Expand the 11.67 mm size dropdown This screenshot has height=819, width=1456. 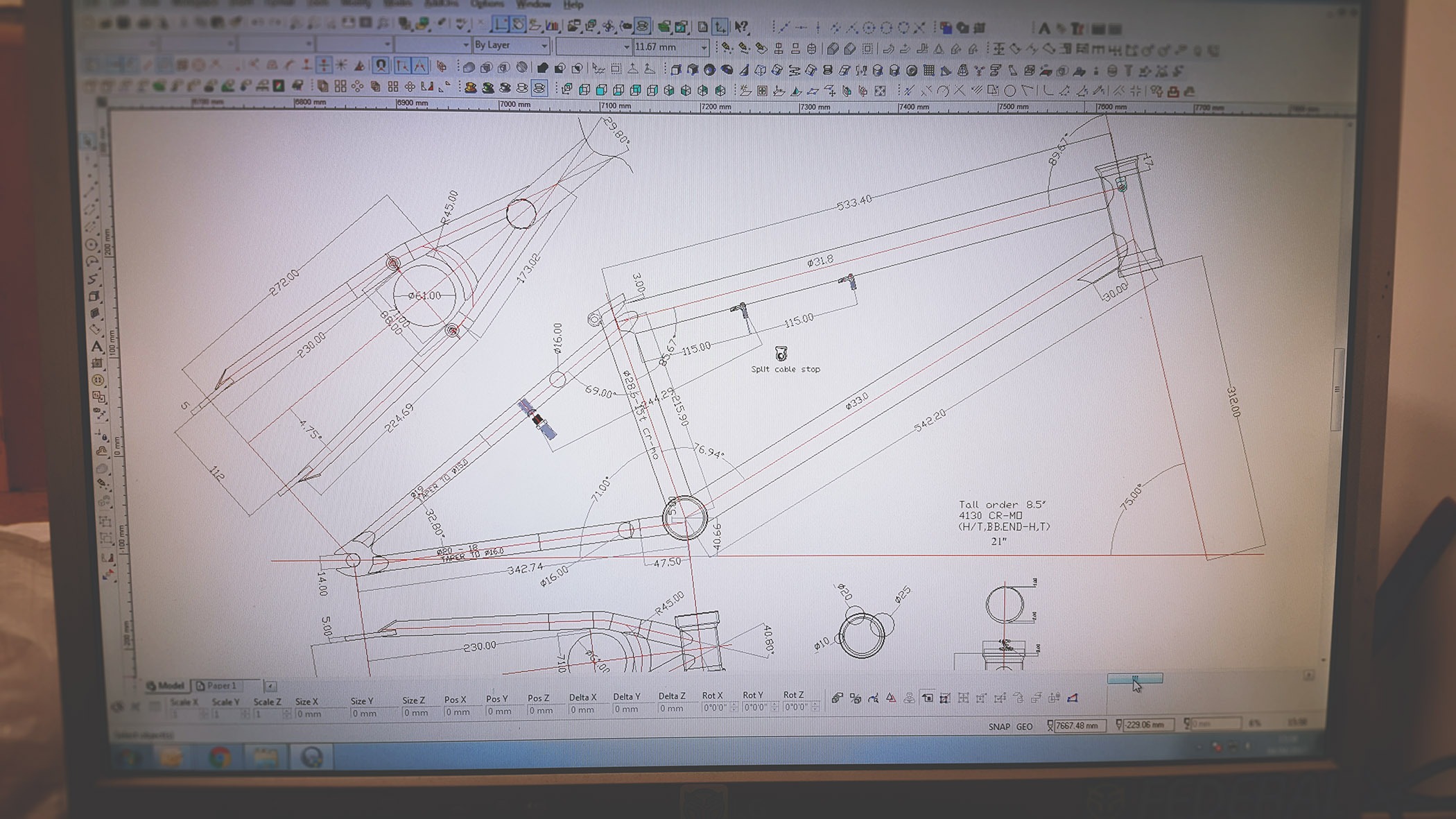click(704, 47)
